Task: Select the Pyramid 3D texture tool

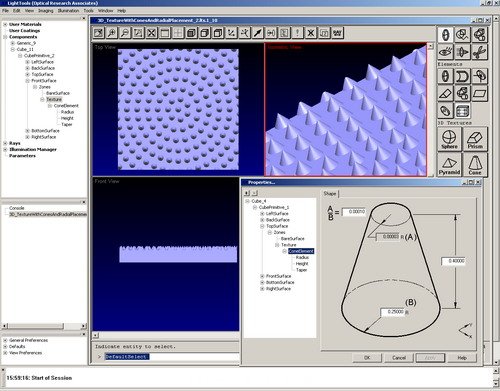Action: [449, 165]
